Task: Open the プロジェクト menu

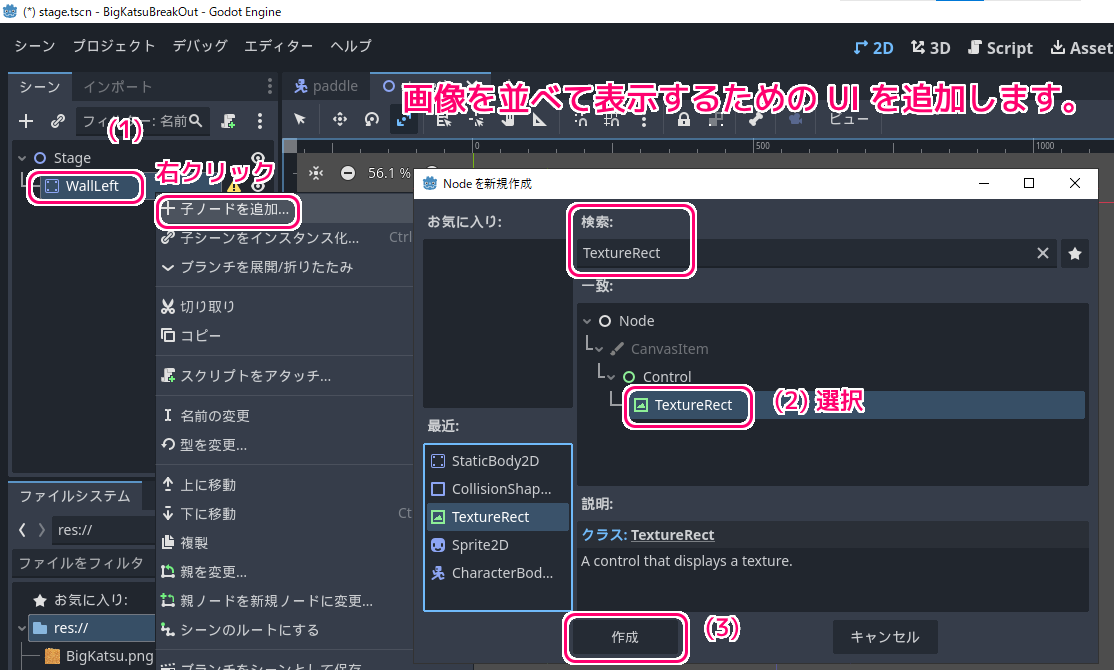Action: click(114, 46)
